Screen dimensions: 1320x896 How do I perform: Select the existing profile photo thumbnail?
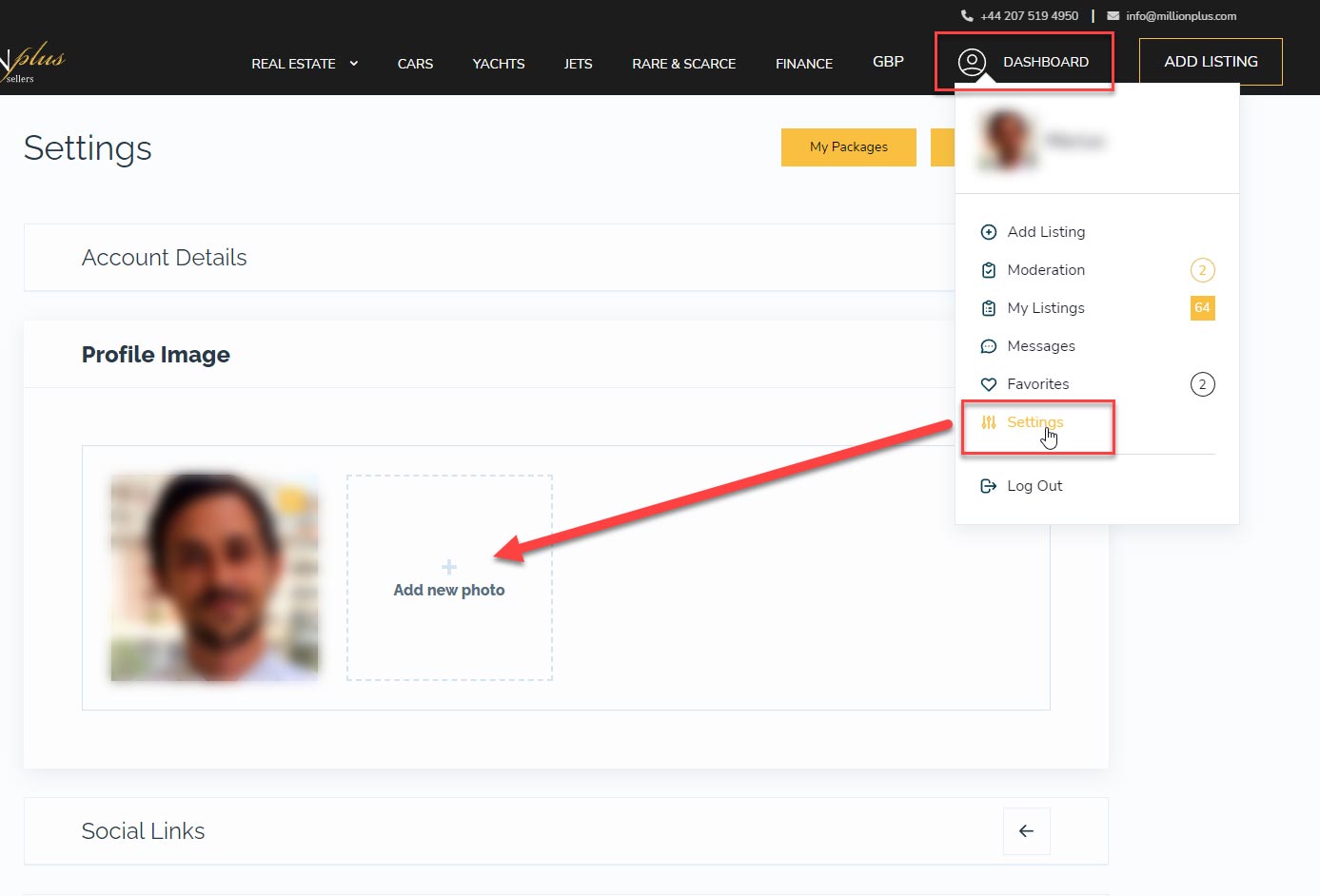click(214, 577)
